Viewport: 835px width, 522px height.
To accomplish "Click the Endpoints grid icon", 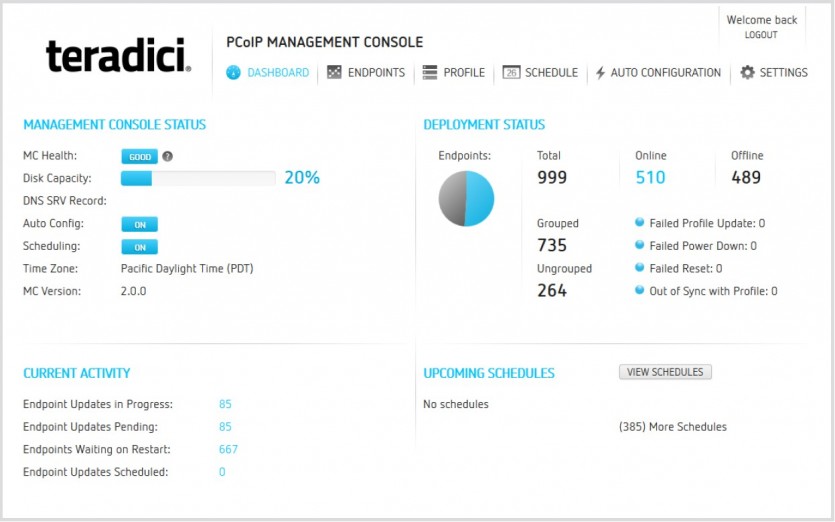I will click(334, 72).
